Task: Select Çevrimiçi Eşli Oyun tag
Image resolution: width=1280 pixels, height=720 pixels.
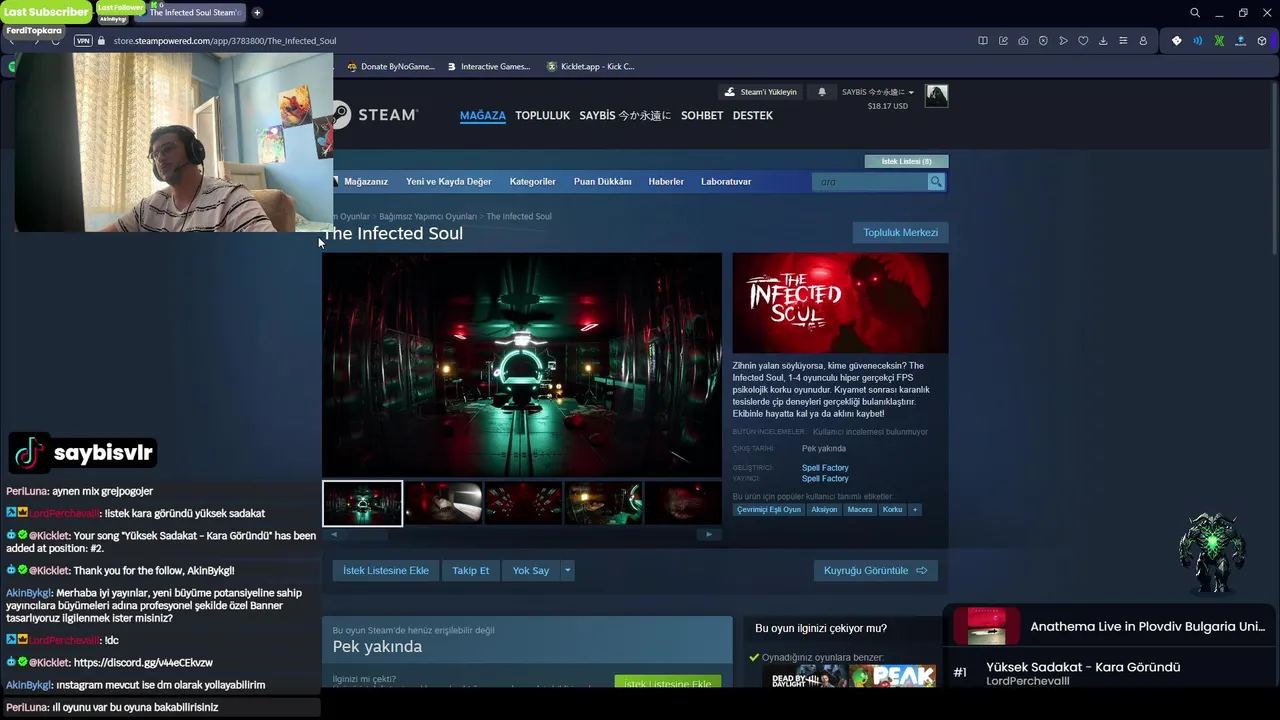Action: coord(769,510)
